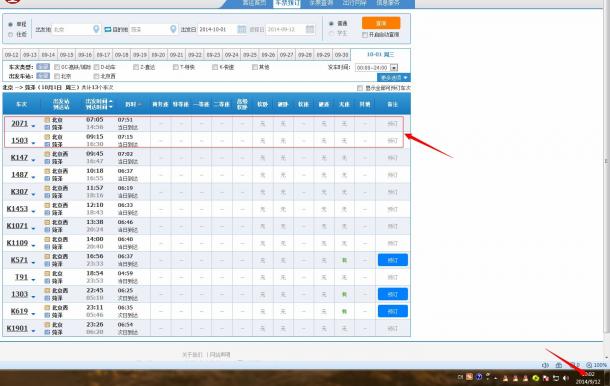The width and height of the screenshot is (610, 386).
Task: Click the departure station location pin icon
Action: [96, 29]
